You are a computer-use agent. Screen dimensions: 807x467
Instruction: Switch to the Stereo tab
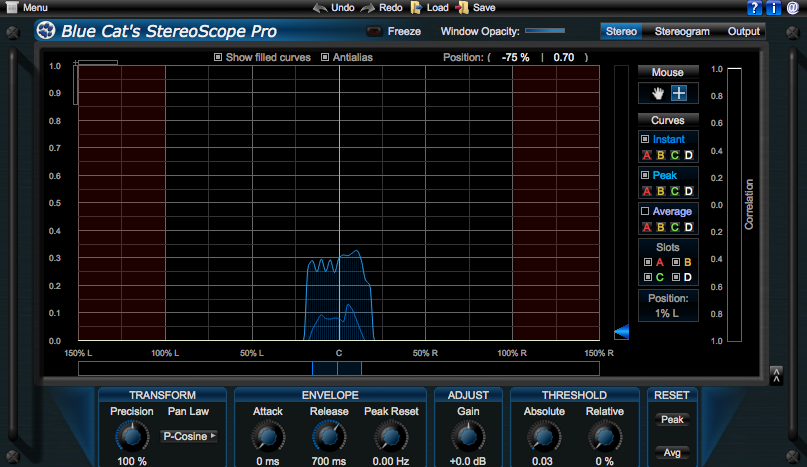pyautogui.click(x=621, y=31)
